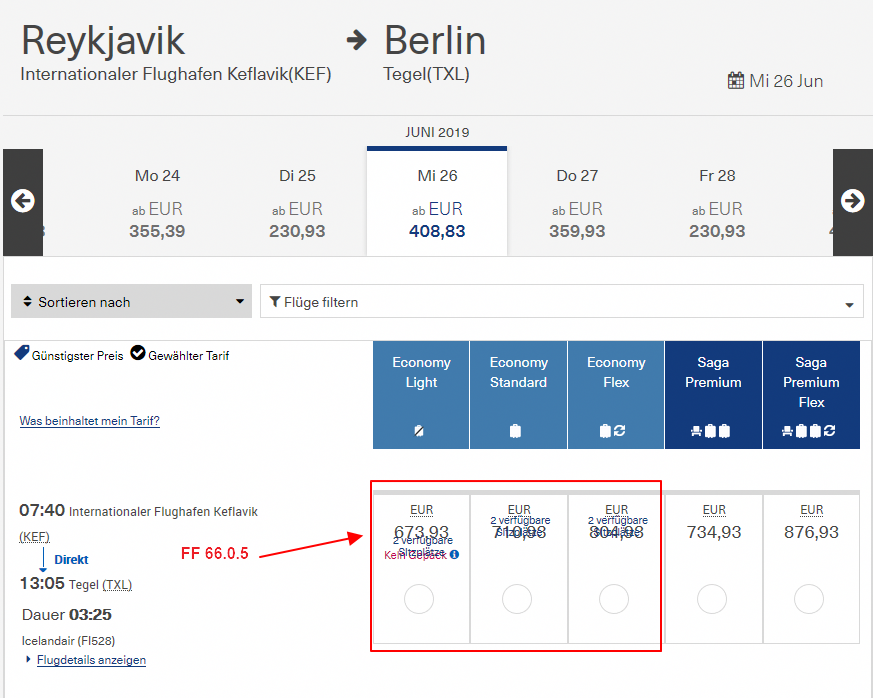Select the Economy Flex fare radio button
This screenshot has width=873, height=698.
tap(614, 599)
